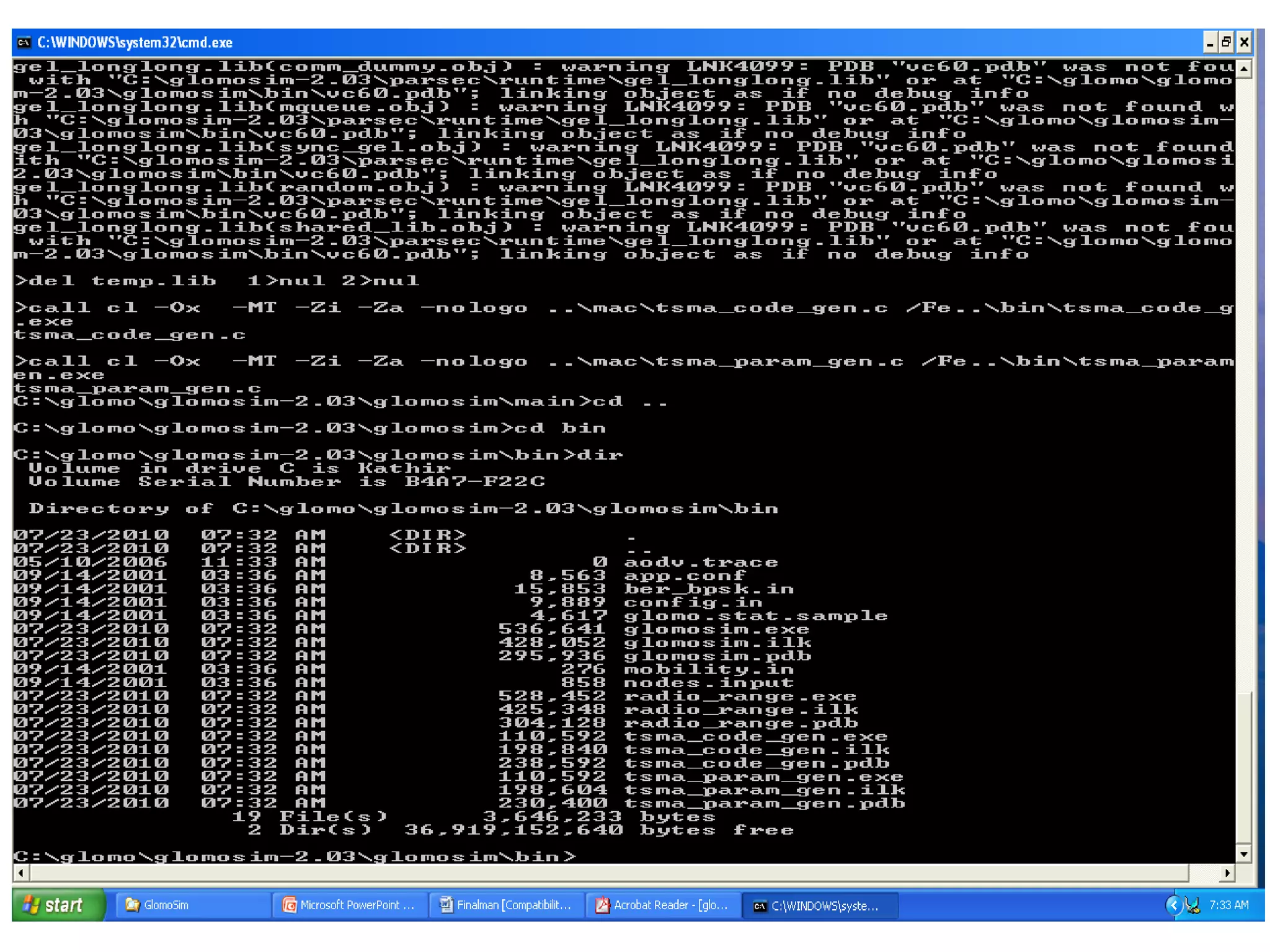Screen dimensions: 1270x952
Task: Open the Start menu
Action: pos(57,905)
